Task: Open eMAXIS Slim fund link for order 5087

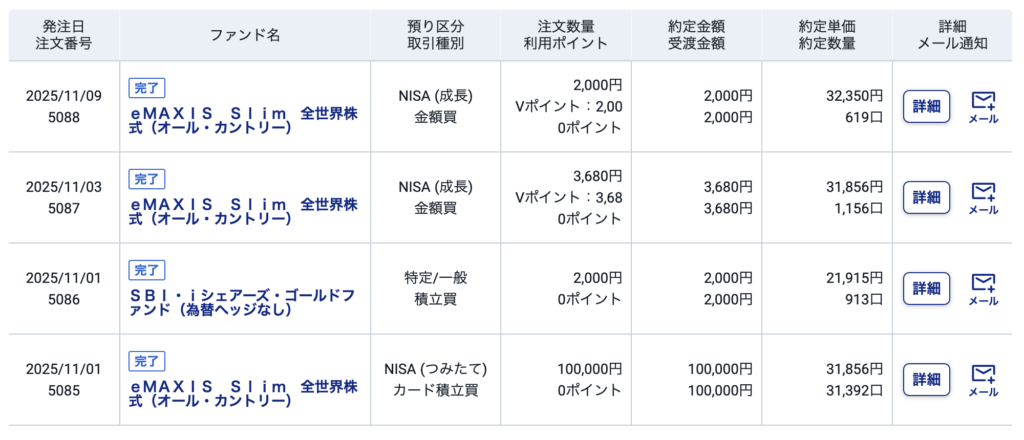Action: [x=243, y=212]
